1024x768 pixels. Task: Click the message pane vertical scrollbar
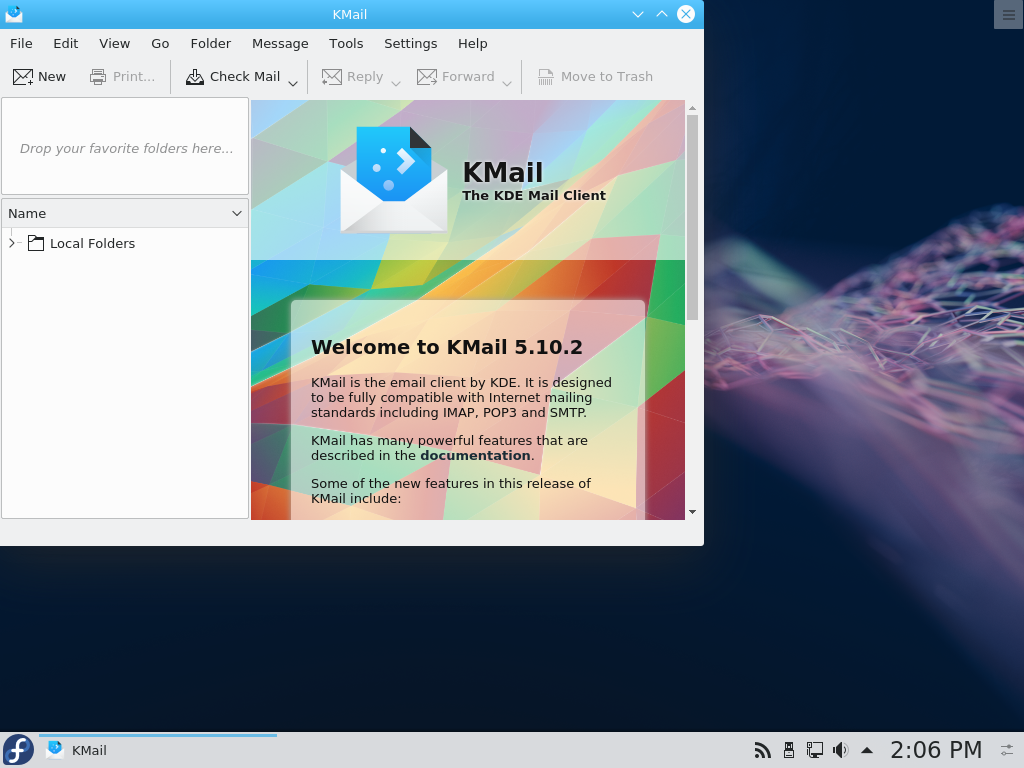[693, 217]
